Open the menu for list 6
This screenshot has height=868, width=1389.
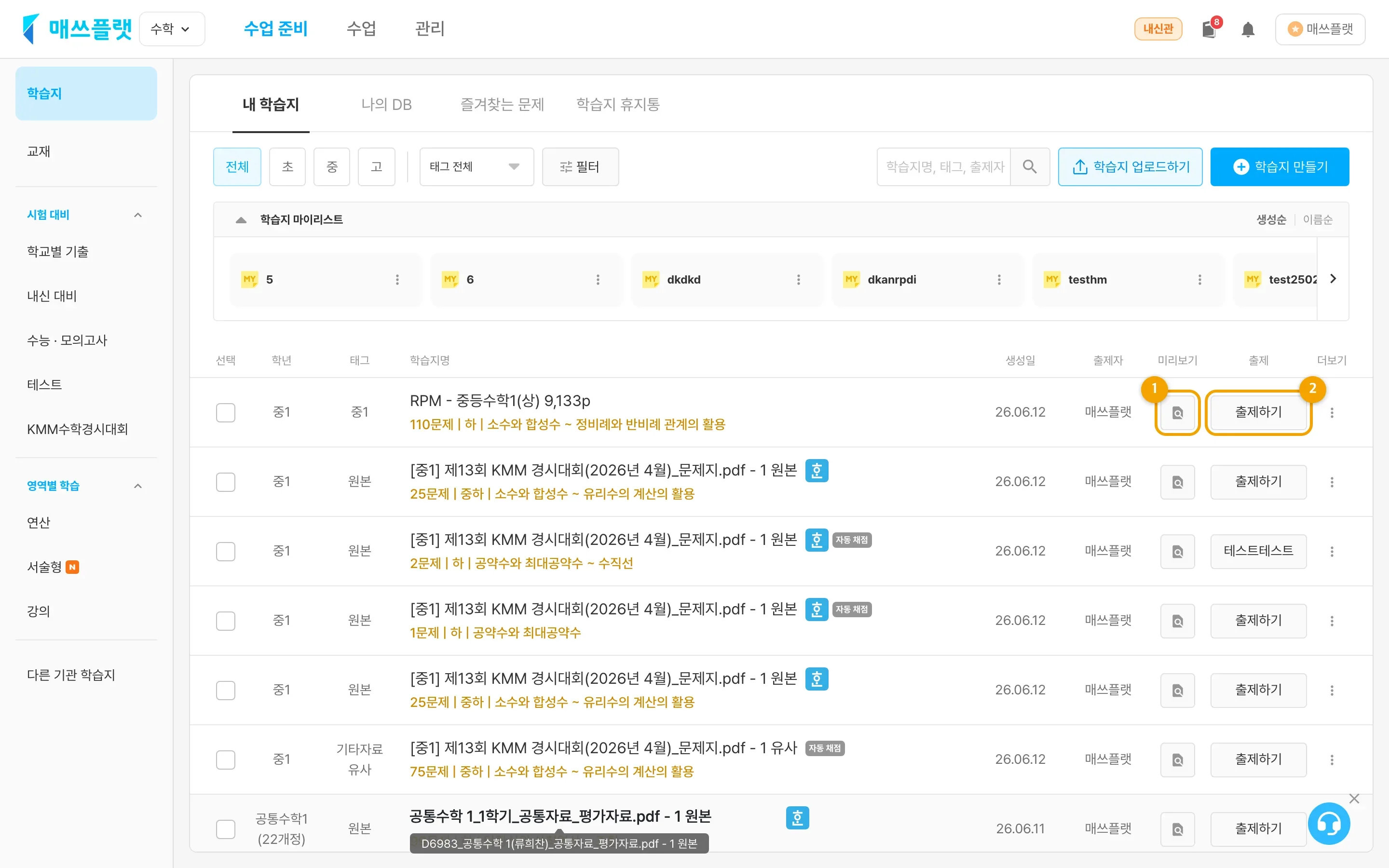[x=598, y=280]
